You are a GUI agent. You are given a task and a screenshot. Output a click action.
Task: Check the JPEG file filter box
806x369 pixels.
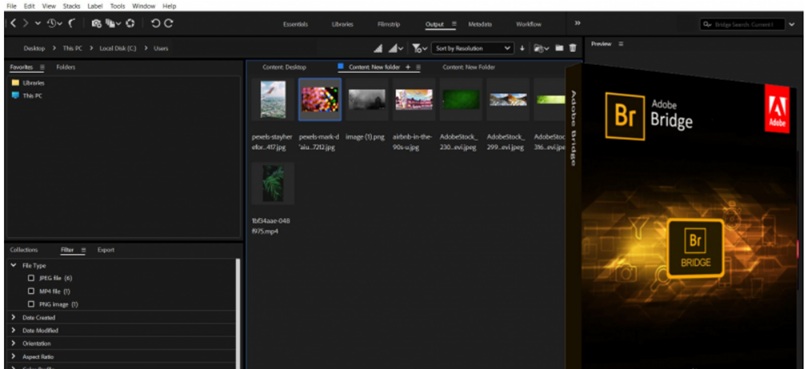point(31,278)
